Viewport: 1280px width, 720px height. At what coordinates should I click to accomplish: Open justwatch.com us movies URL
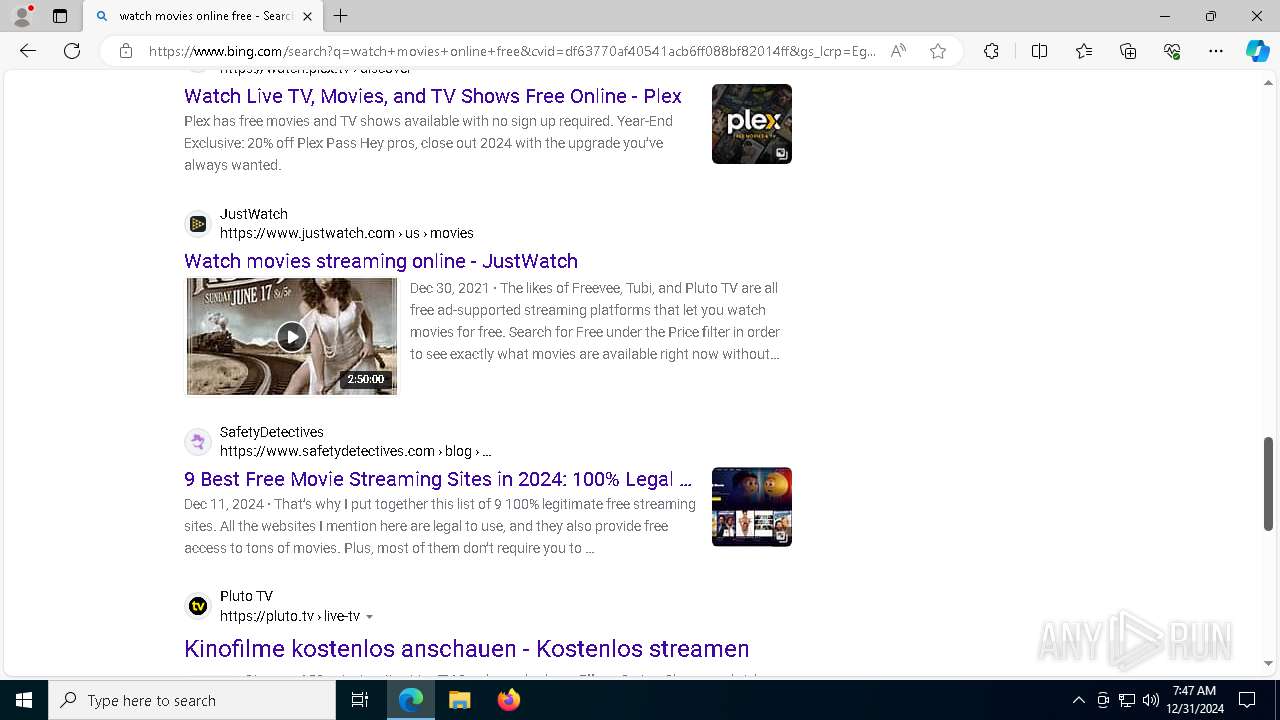(347, 233)
